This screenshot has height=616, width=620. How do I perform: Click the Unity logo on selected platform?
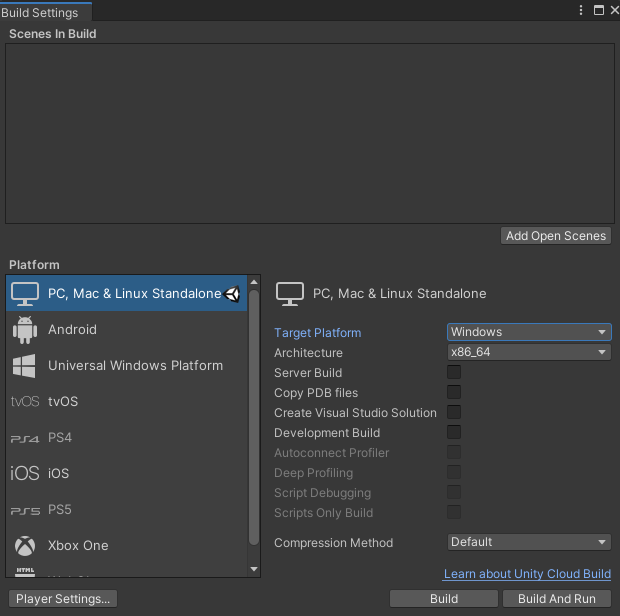232,294
